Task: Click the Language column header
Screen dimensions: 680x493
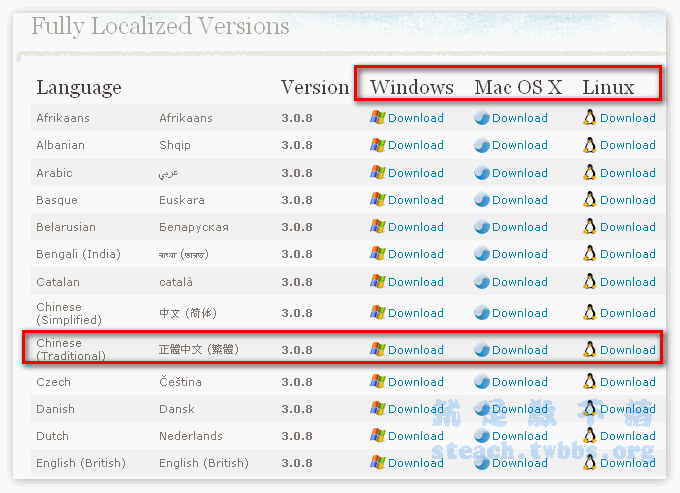Action: [79, 88]
